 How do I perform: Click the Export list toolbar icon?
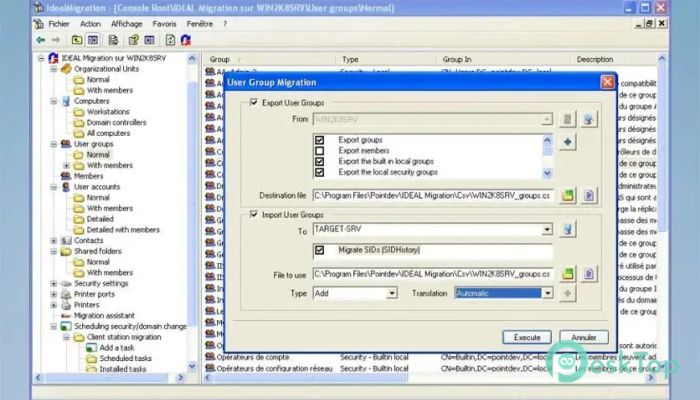(113, 40)
